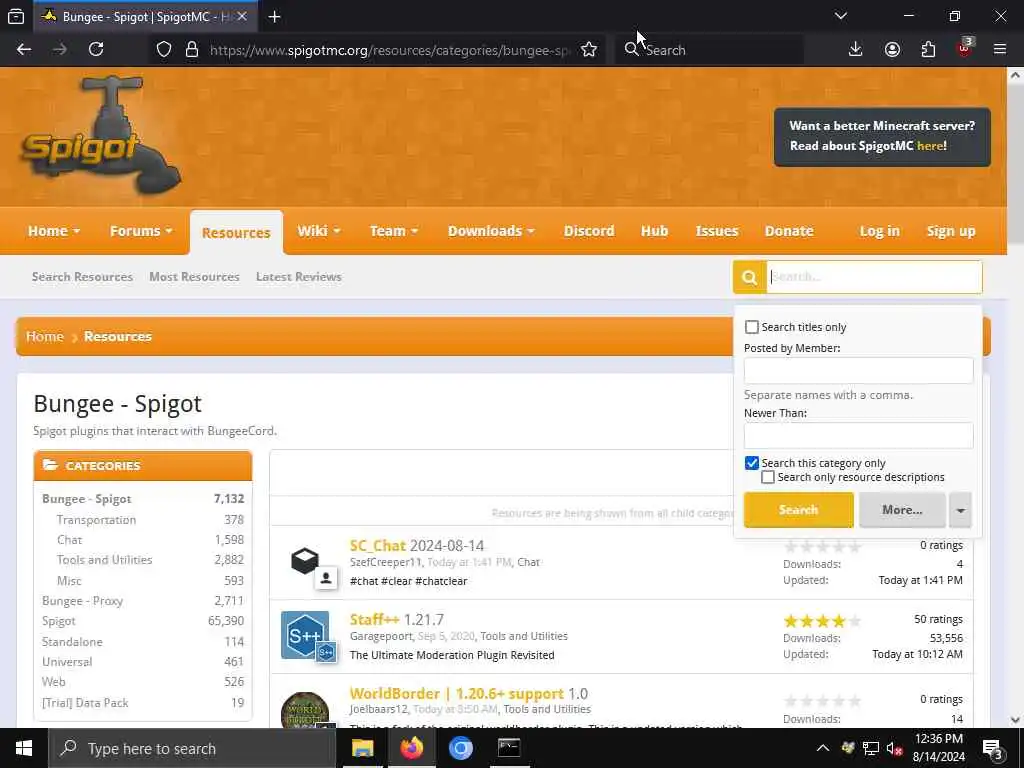Select the Resources tab
Image resolution: width=1024 pixels, height=768 pixels.
pyautogui.click(x=236, y=232)
